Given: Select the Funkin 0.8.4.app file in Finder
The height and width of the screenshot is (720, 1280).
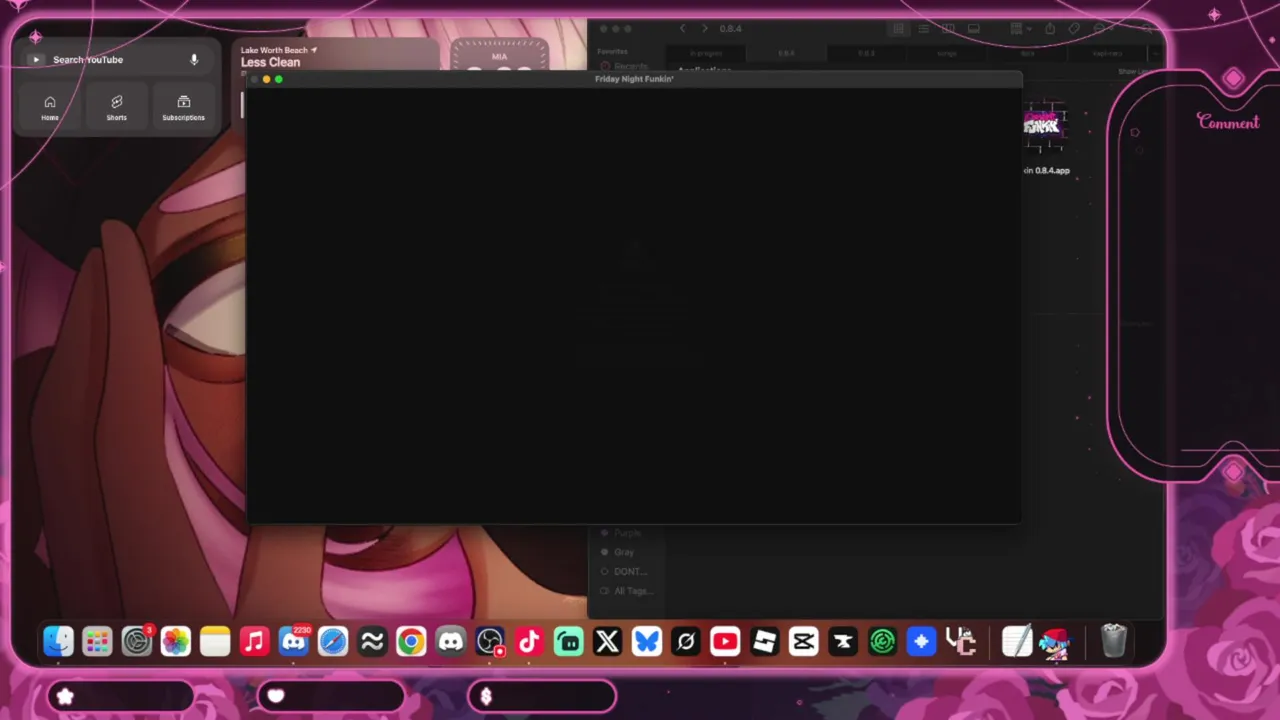Looking at the screenshot, I should tap(1045, 139).
